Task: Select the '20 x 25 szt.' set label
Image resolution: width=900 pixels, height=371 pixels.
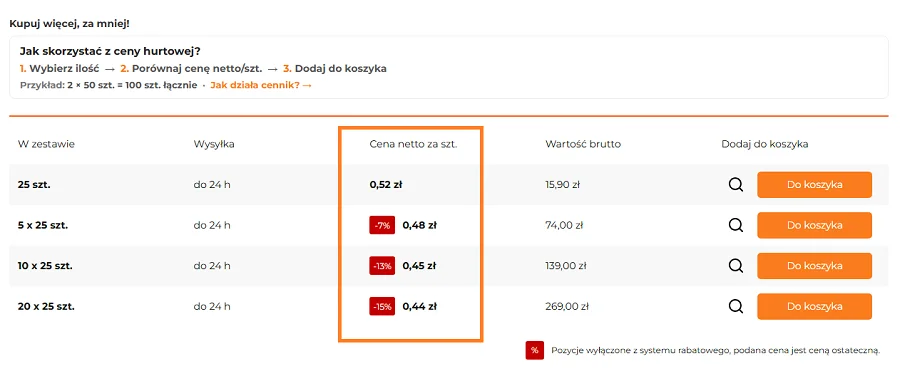Action: (x=46, y=307)
